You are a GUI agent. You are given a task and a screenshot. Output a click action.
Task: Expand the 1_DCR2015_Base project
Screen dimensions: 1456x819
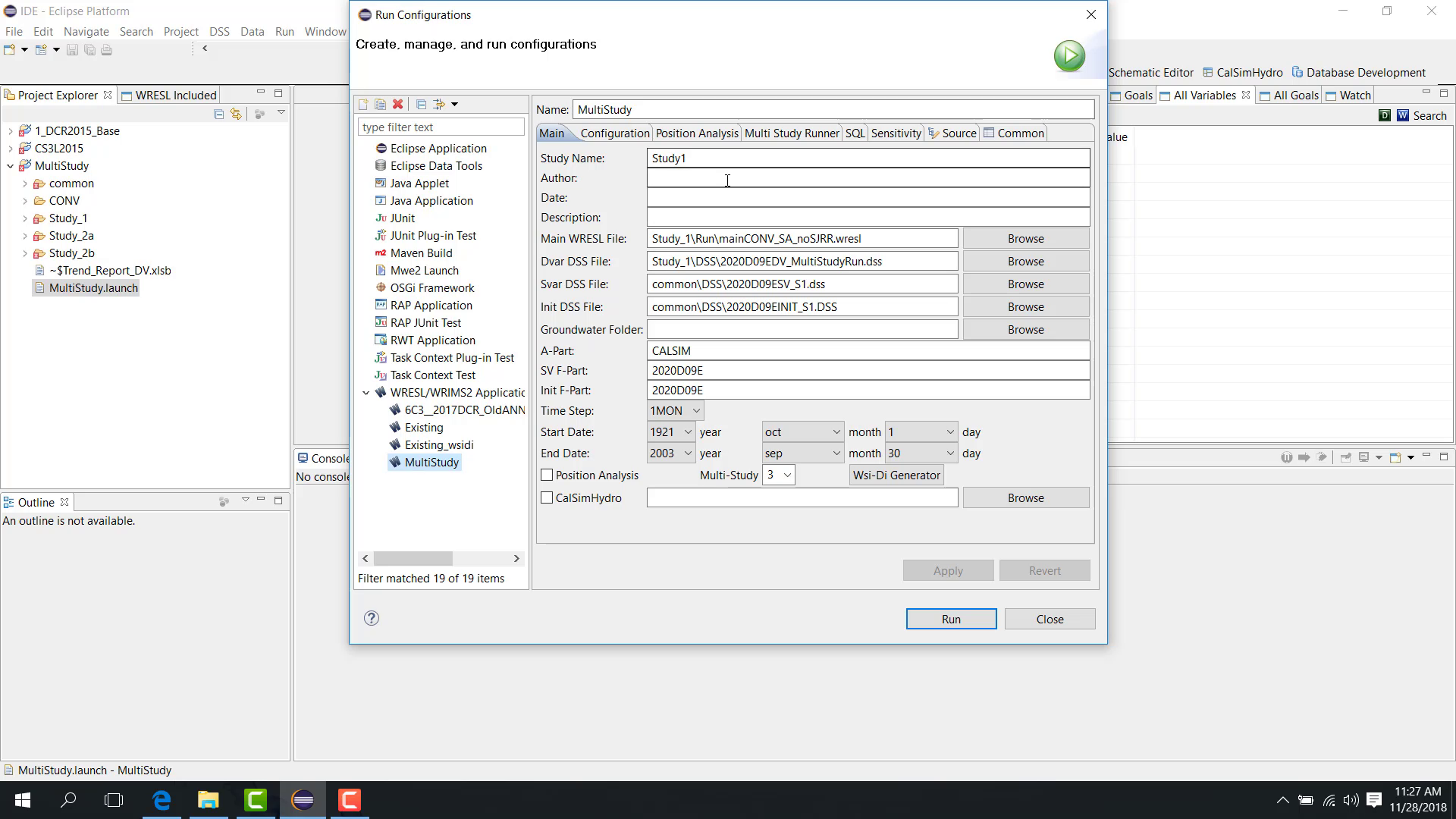click(x=10, y=131)
